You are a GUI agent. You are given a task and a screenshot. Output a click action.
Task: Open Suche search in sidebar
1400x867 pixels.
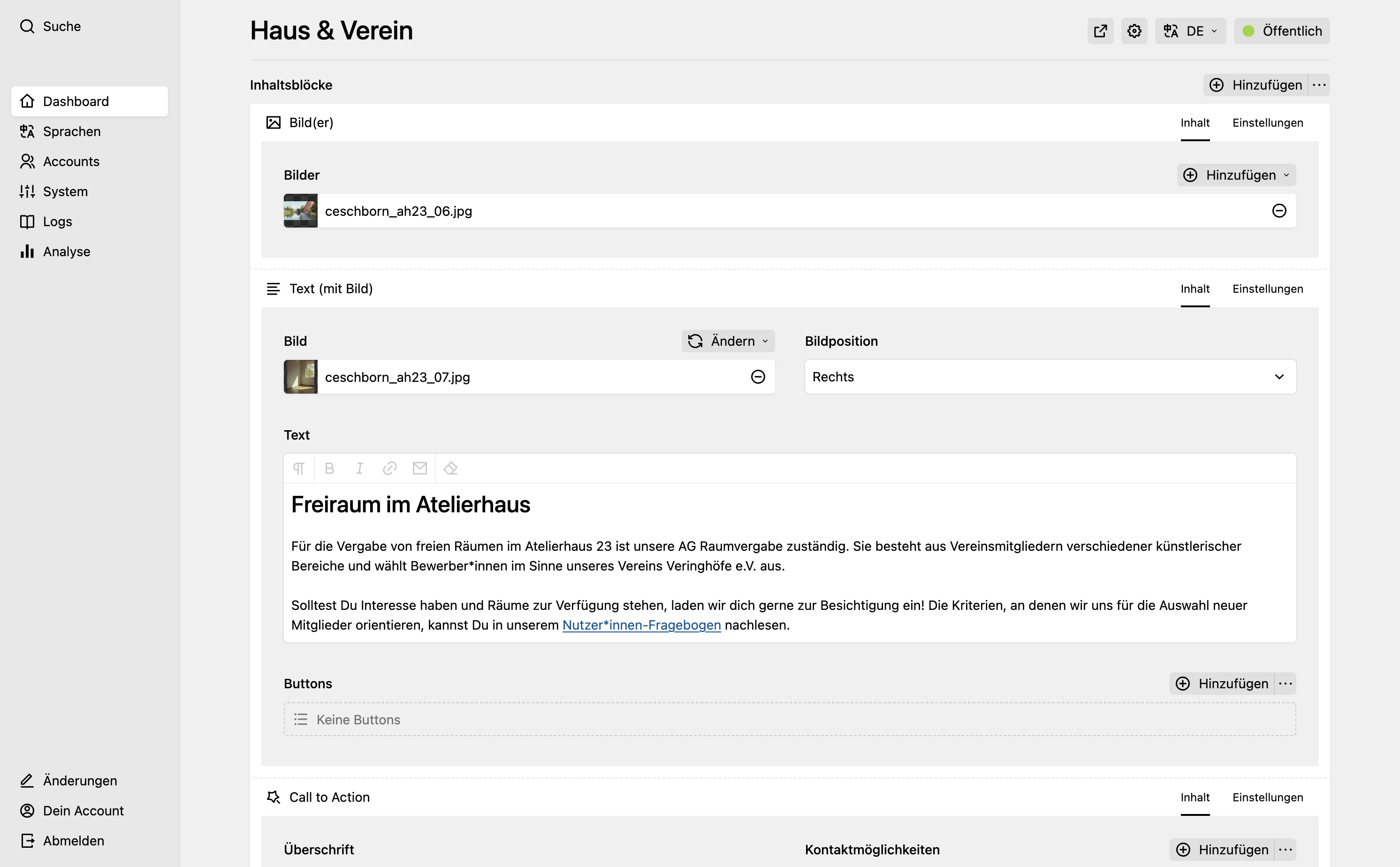(x=51, y=26)
